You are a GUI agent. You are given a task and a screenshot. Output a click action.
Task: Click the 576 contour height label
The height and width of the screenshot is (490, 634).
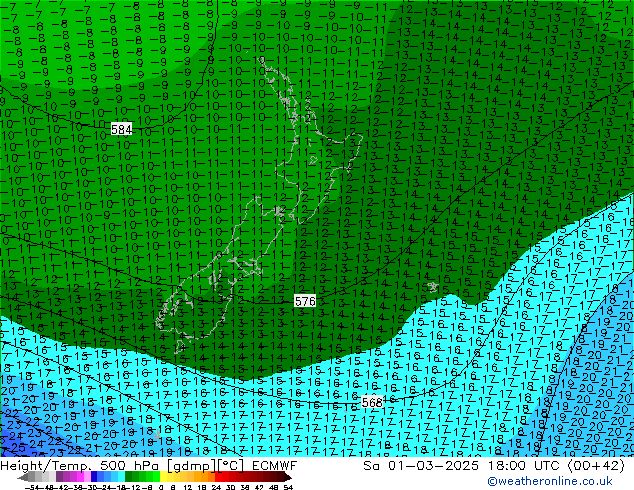305,301
